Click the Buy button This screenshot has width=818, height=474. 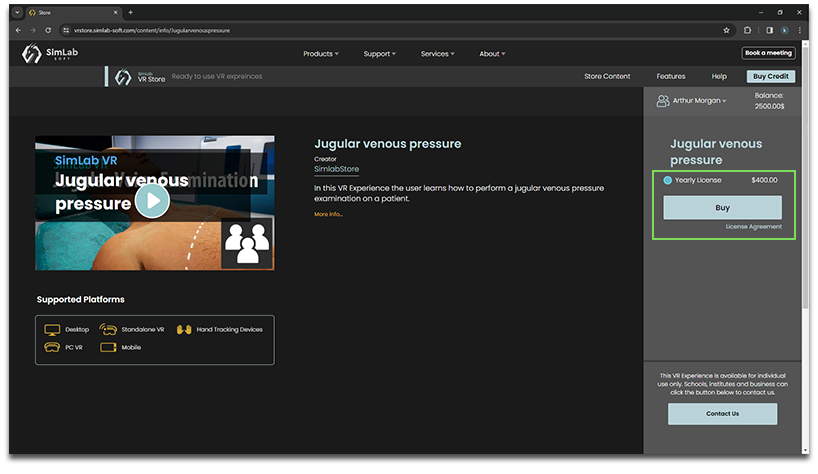pos(722,208)
